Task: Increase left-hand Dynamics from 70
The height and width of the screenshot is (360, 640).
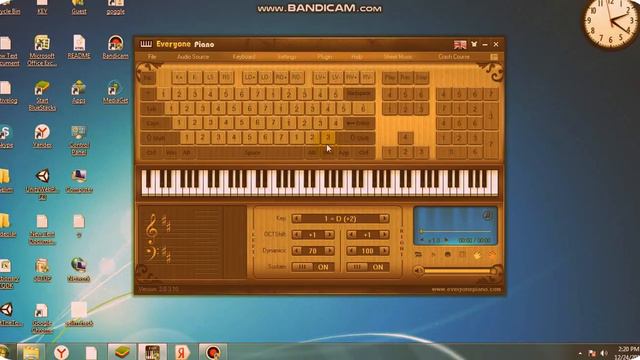Action: tap(329, 251)
